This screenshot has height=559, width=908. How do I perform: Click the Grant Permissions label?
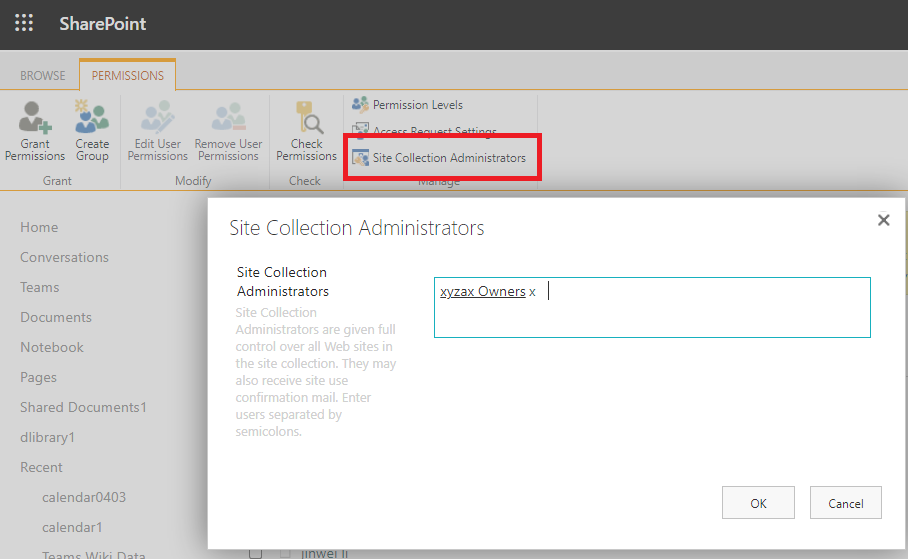(35, 150)
